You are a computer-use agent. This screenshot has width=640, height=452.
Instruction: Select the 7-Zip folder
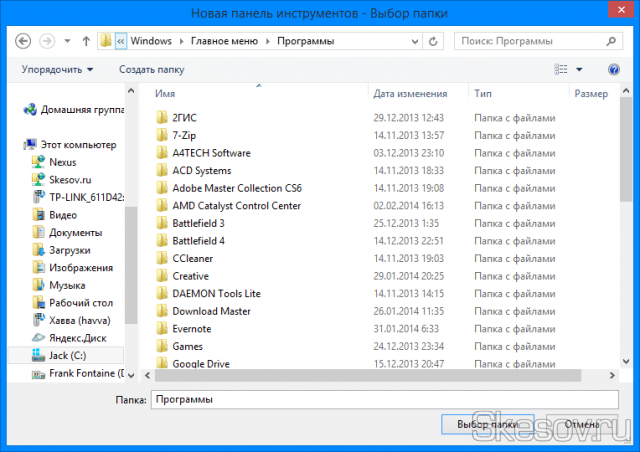[183, 135]
